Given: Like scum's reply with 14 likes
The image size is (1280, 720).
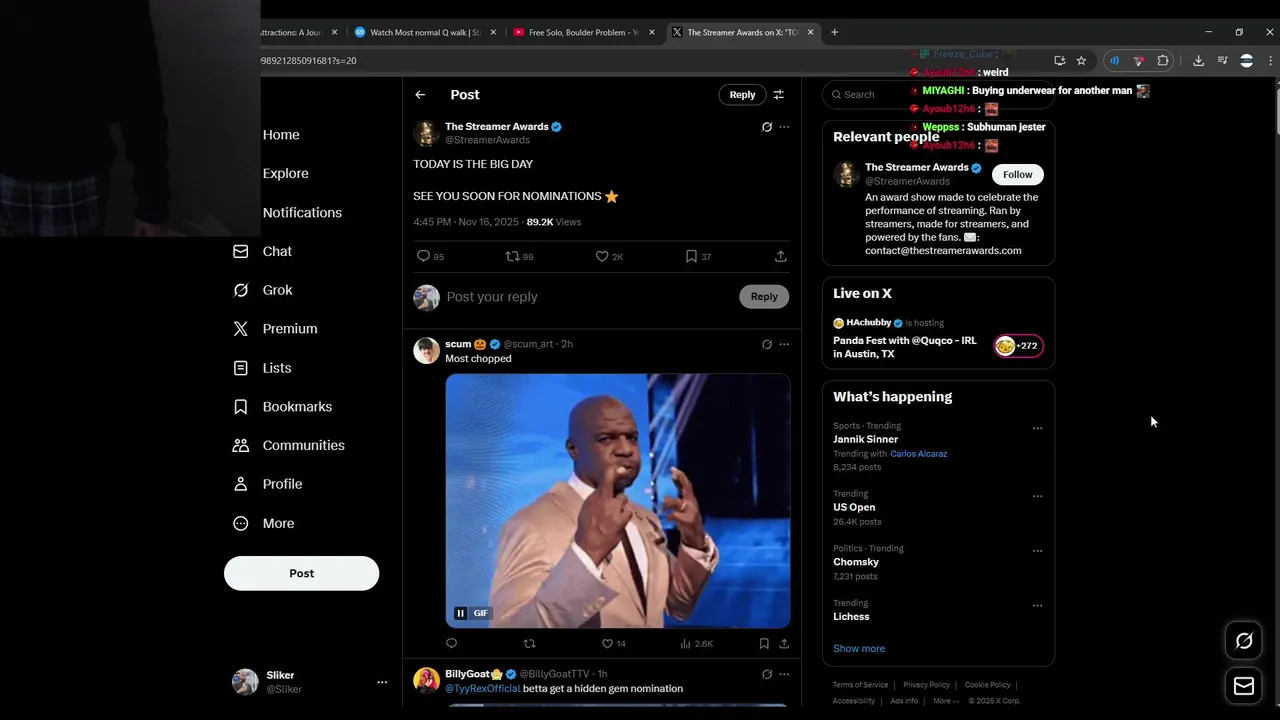Looking at the screenshot, I should click(607, 644).
